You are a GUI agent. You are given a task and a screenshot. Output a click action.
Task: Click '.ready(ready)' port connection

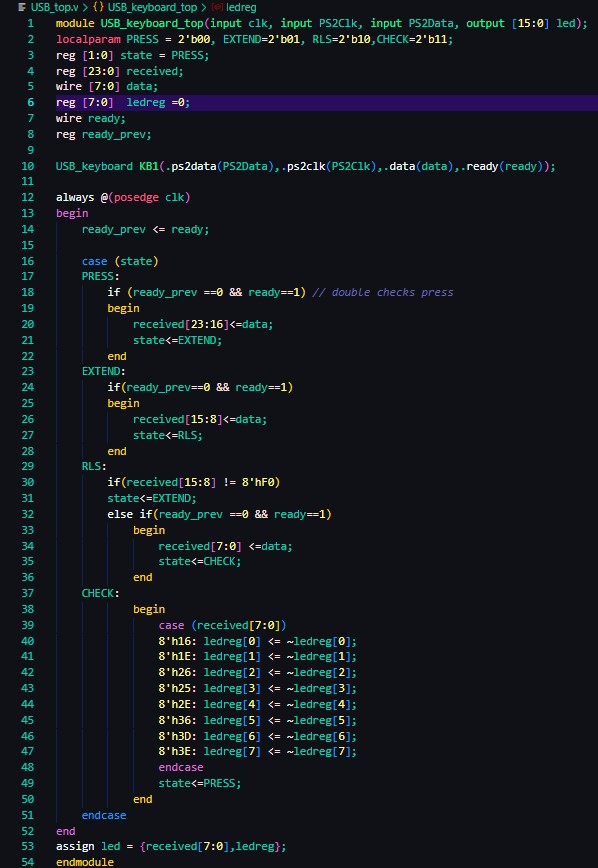point(502,166)
